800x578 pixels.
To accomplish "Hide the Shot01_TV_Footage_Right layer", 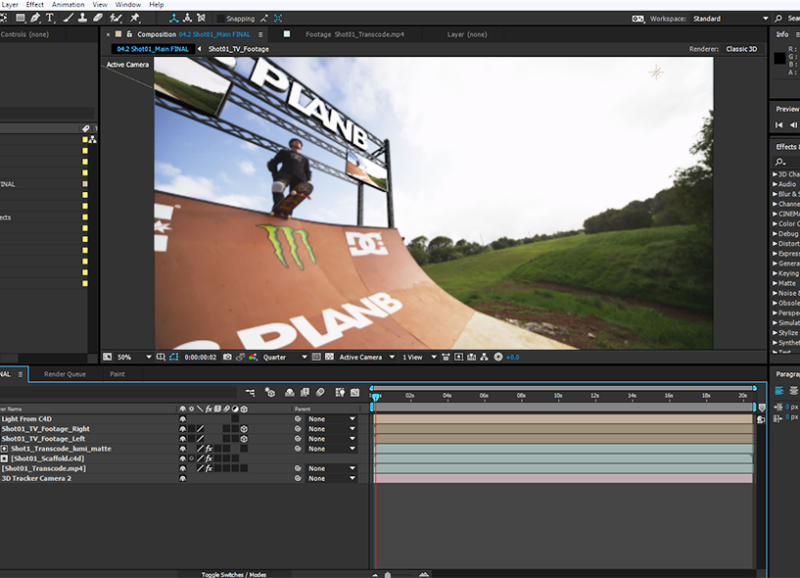I will click(183, 429).
